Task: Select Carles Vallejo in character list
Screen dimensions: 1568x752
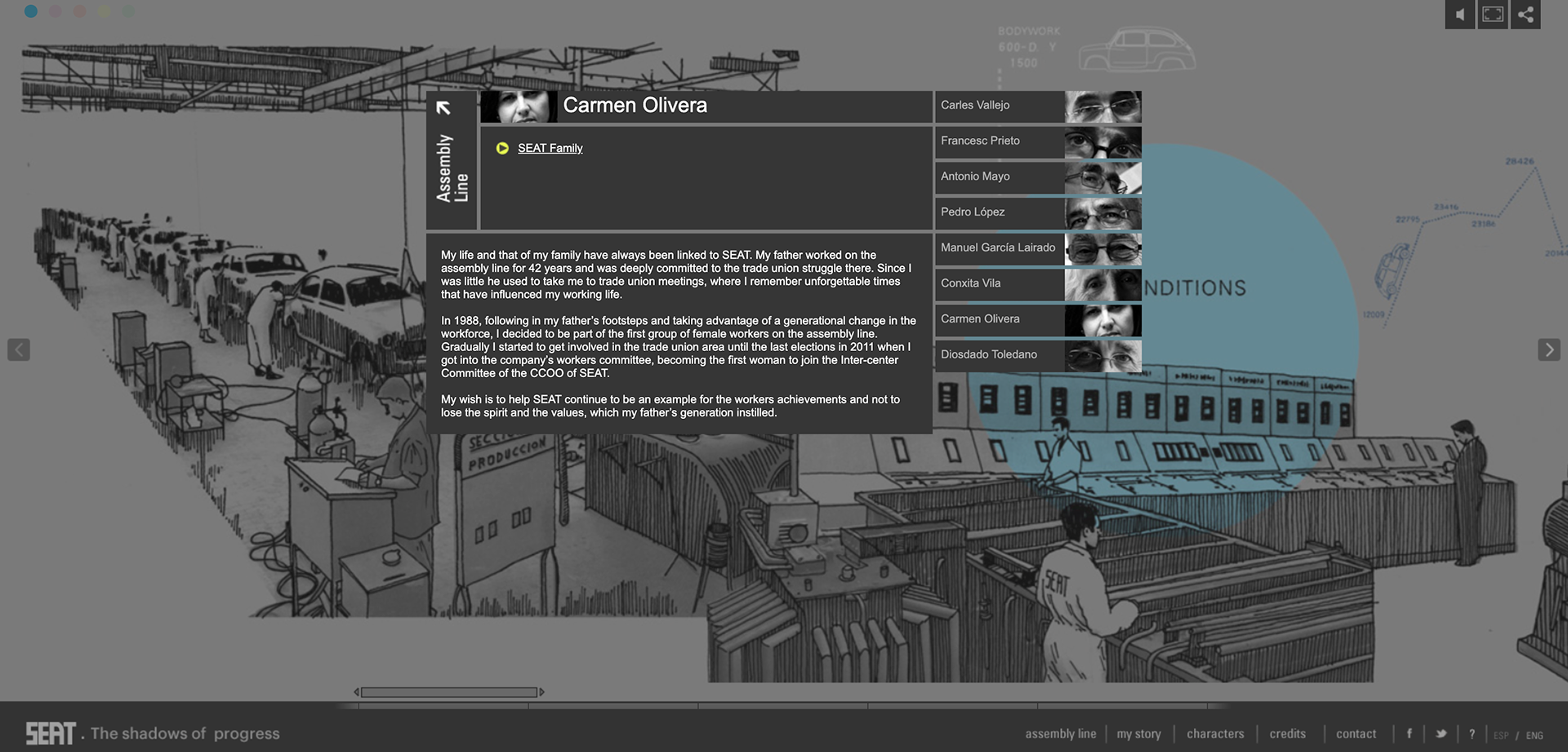Action: pos(1038,106)
